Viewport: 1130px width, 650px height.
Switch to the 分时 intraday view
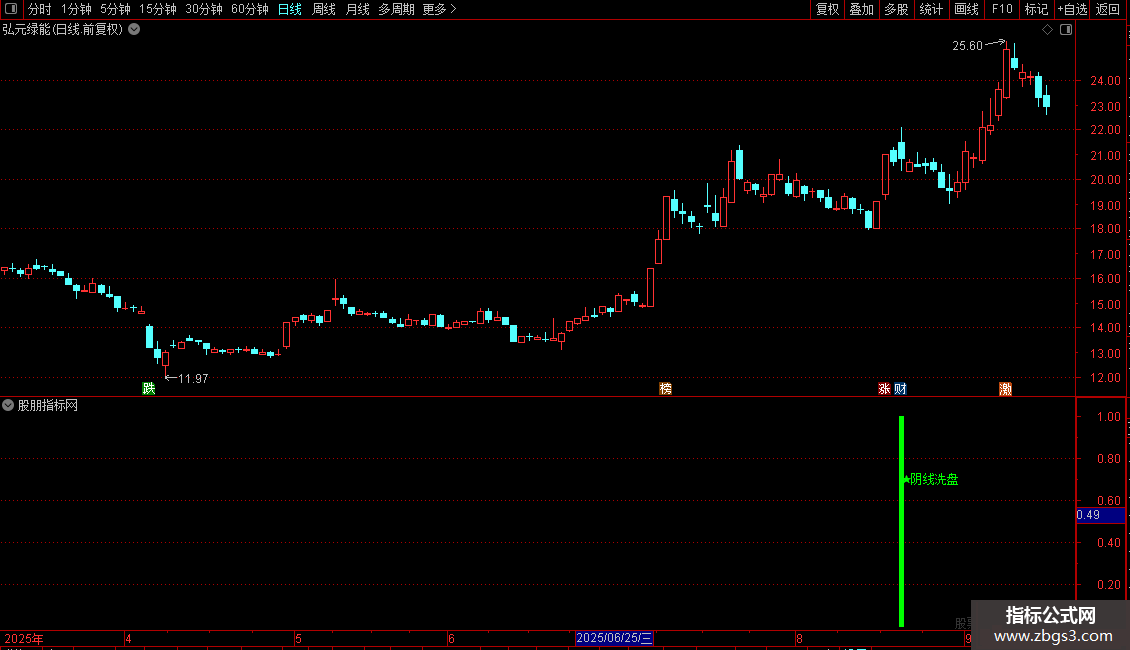(40, 9)
